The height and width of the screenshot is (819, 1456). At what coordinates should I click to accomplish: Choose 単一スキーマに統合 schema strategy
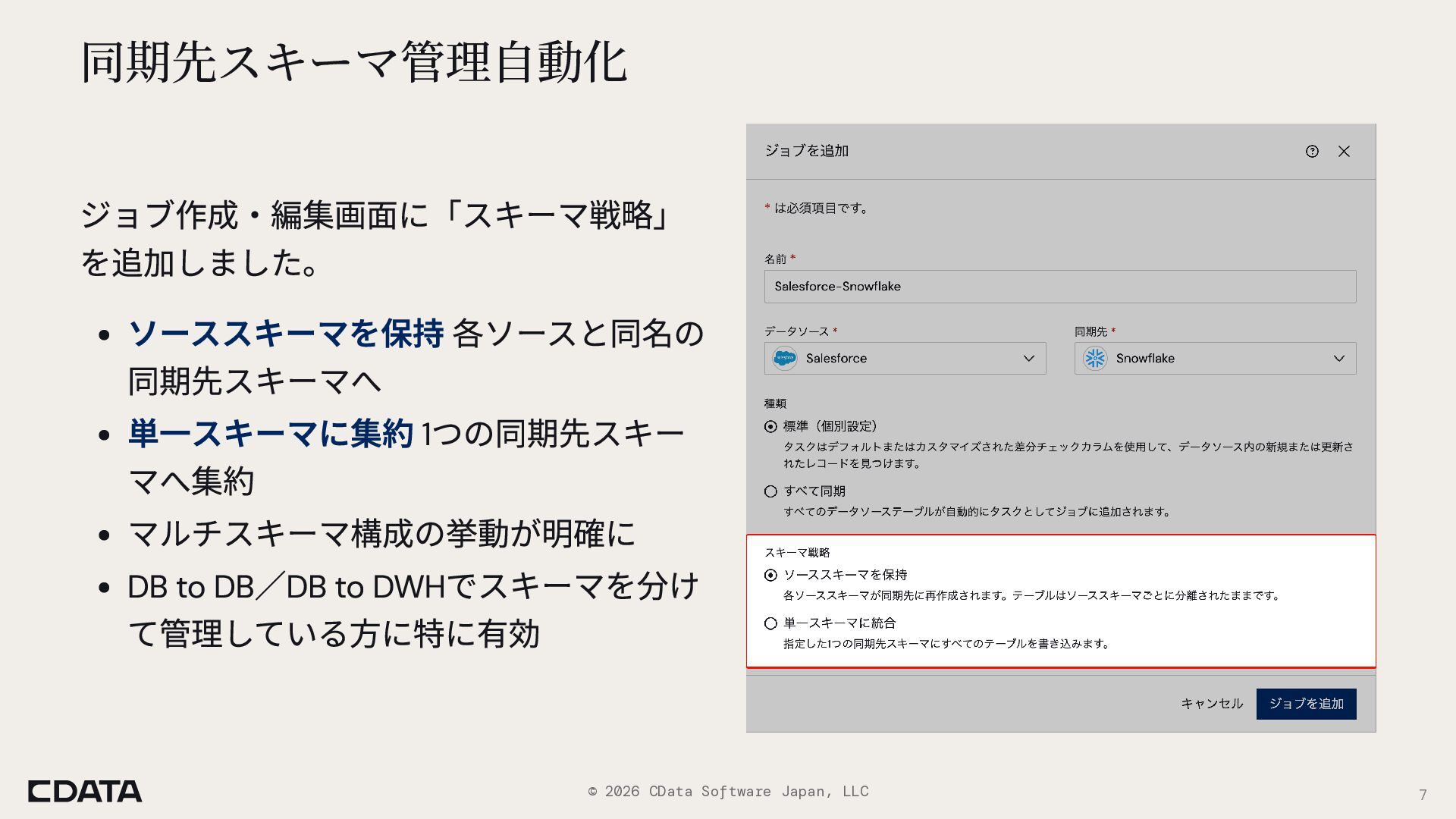click(x=770, y=623)
